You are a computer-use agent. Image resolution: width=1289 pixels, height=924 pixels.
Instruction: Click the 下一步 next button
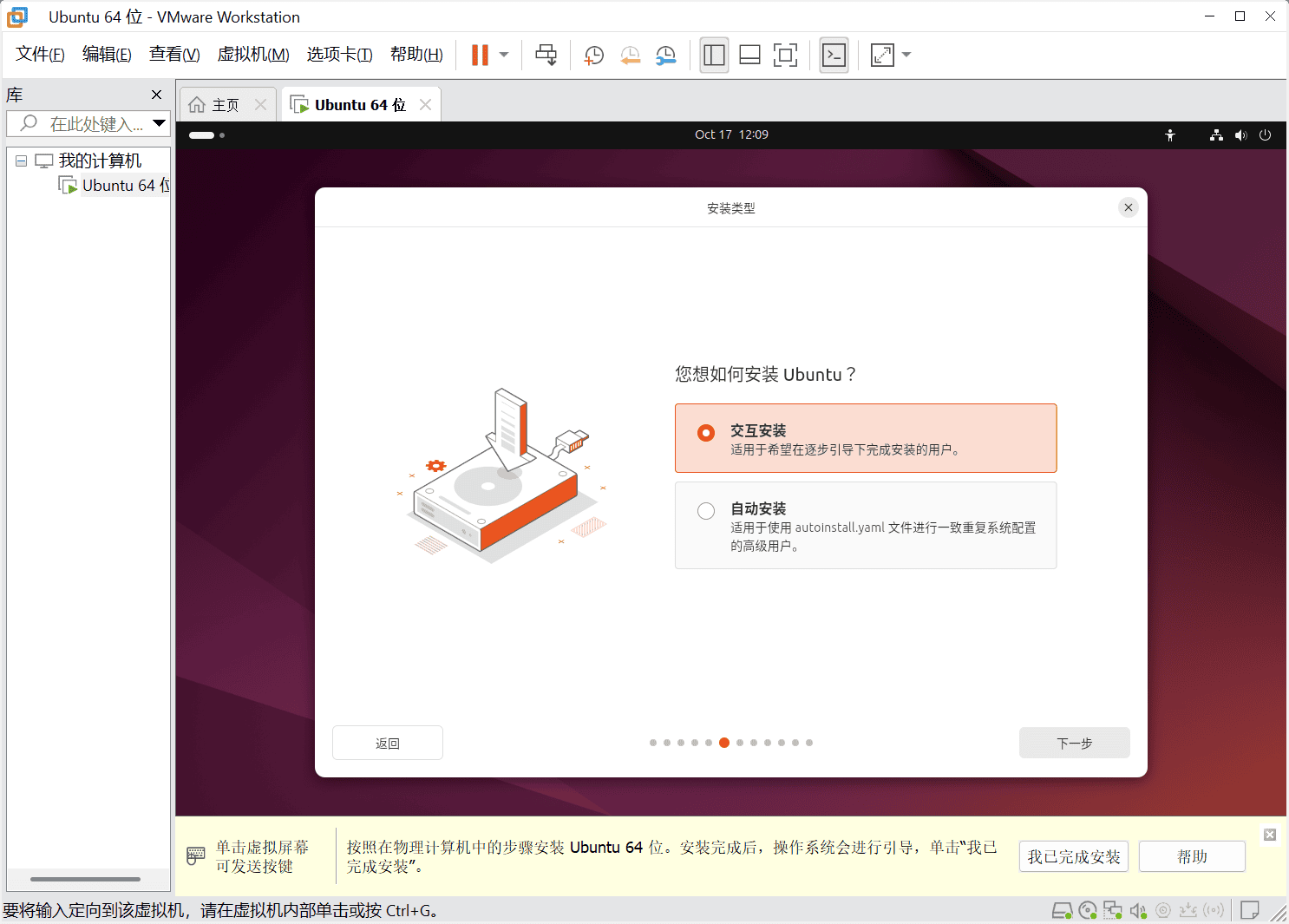point(1075,743)
